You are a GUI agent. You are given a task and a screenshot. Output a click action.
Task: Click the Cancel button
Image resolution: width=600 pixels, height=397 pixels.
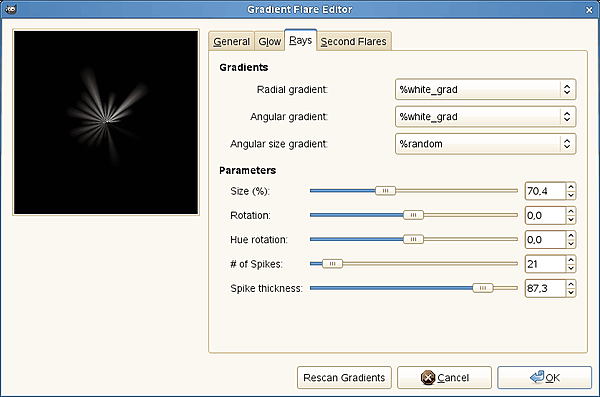tap(444, 377)
